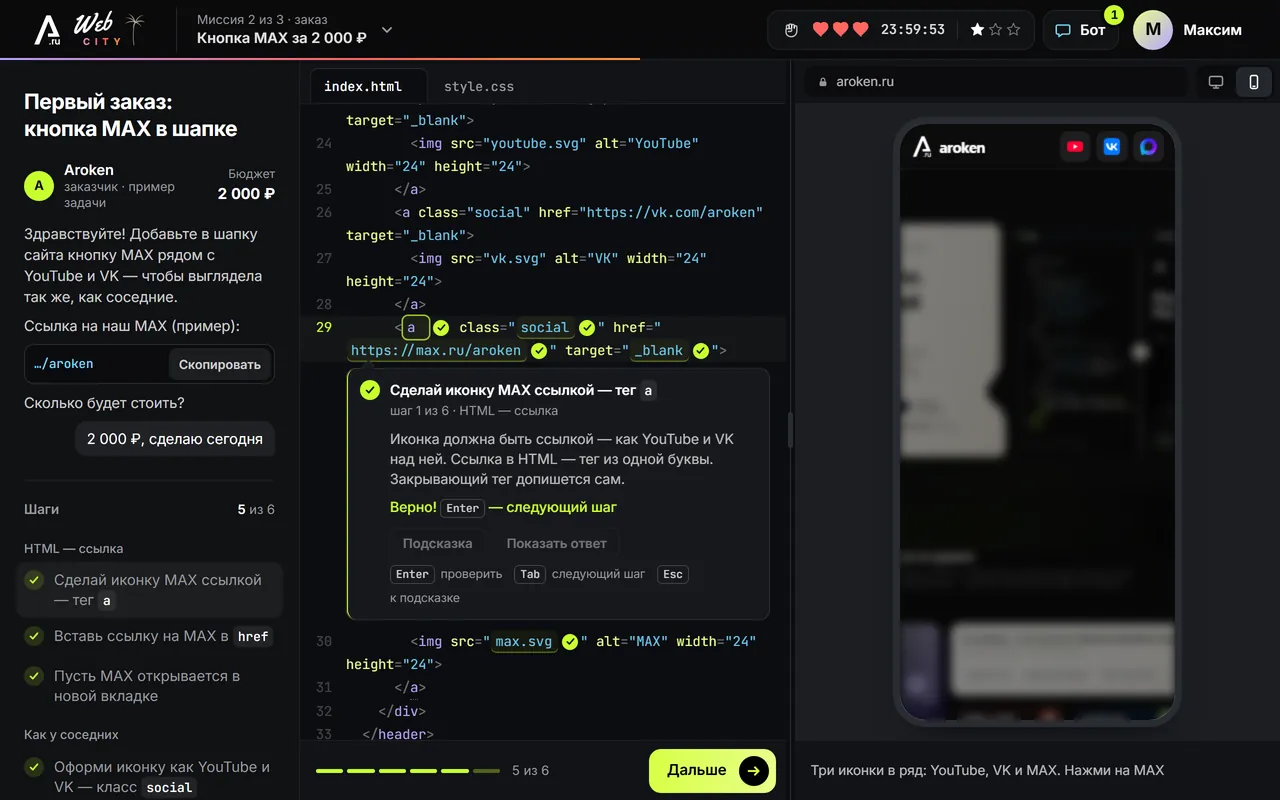Open Максим's profile avatar
1280x800 pixels.
[x=1153, y=30]
